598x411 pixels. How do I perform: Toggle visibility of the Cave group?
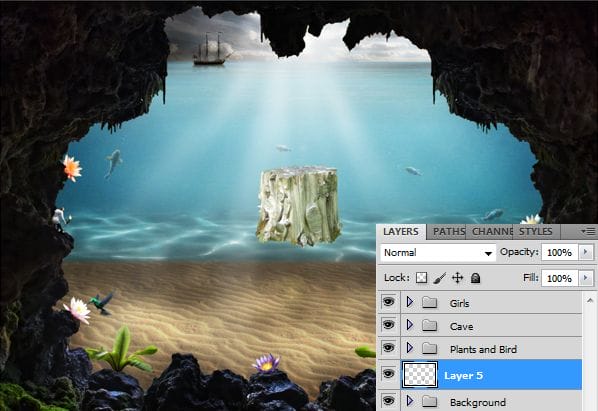(x=388, y=325)
